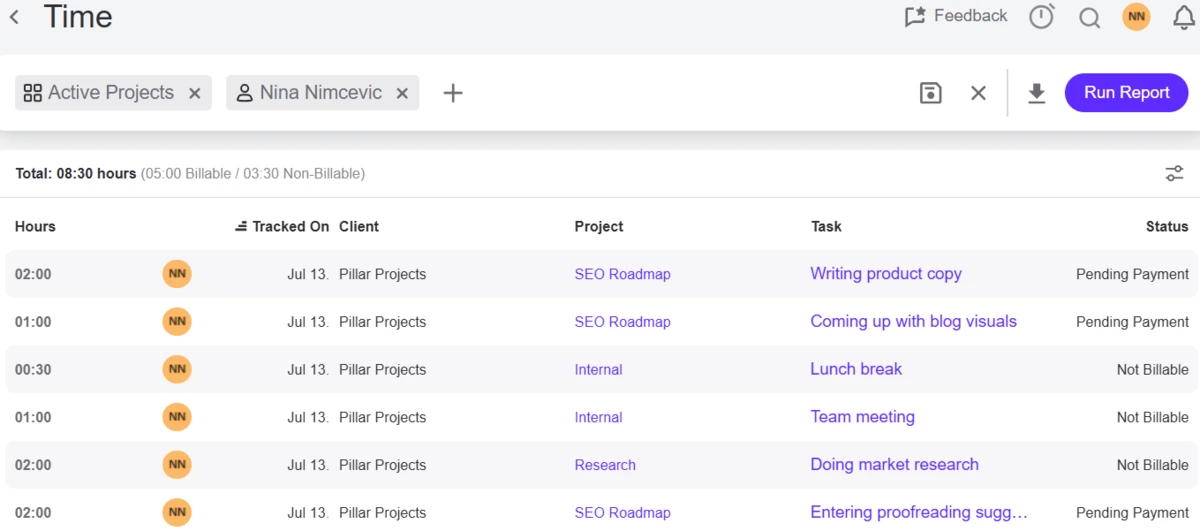Viewport: 1200px width, 531px height.
Task: Click NN avatar in market research row
Action: coord(177,465)
